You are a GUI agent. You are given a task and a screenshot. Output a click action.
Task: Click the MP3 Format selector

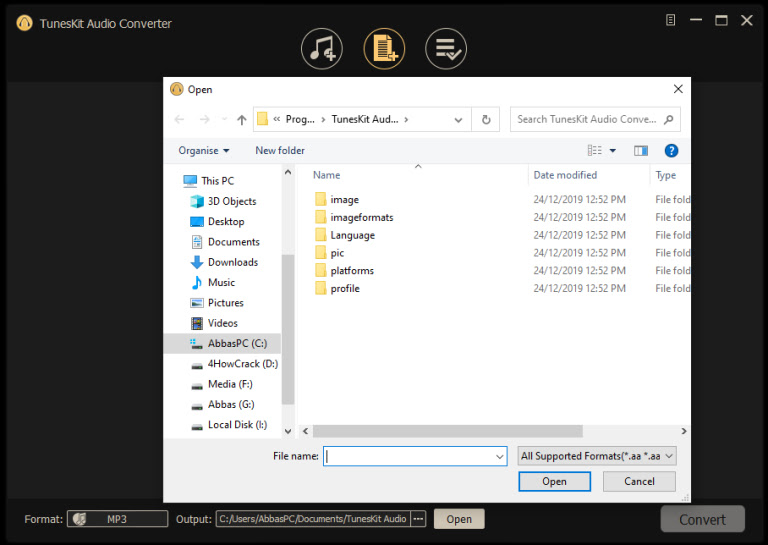click(x=118, y=519)
